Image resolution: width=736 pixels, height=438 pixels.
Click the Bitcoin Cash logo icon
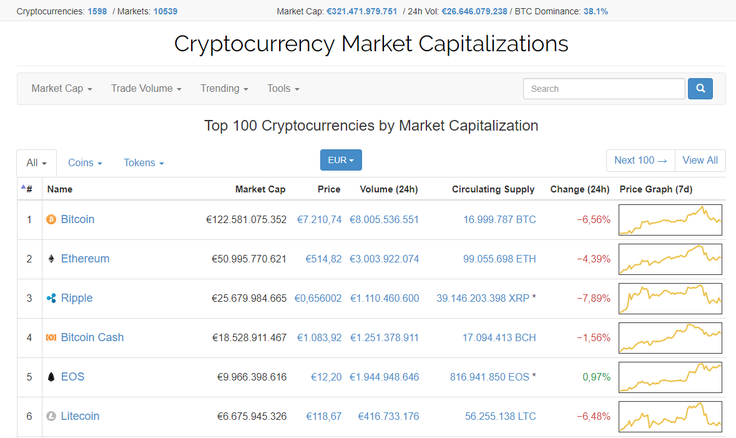(51, 338)
